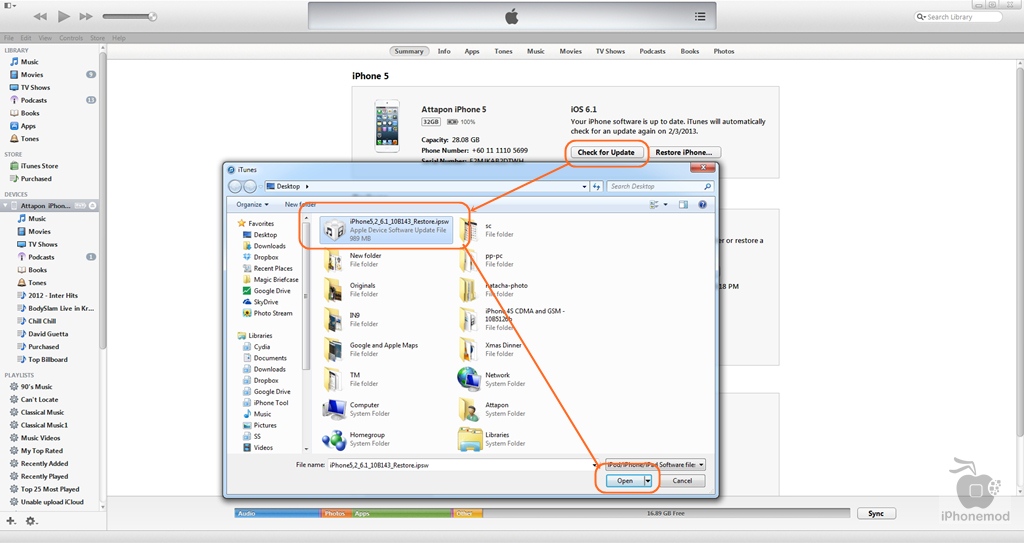Switch to the TV Shows tab
This screenshot has width=1024, height=543.
click(610, 51)
